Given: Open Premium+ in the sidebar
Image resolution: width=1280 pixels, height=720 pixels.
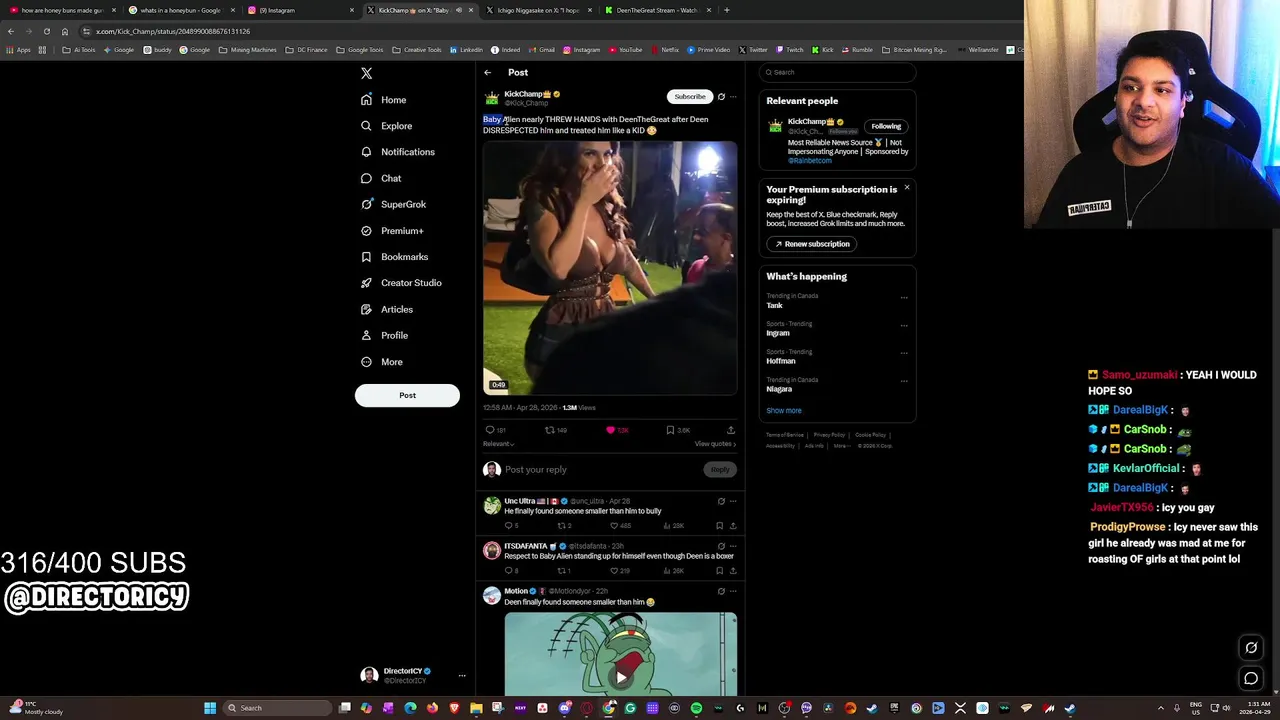Looking at the screenshot, I should pyautogui.click(x=392, y=231).
